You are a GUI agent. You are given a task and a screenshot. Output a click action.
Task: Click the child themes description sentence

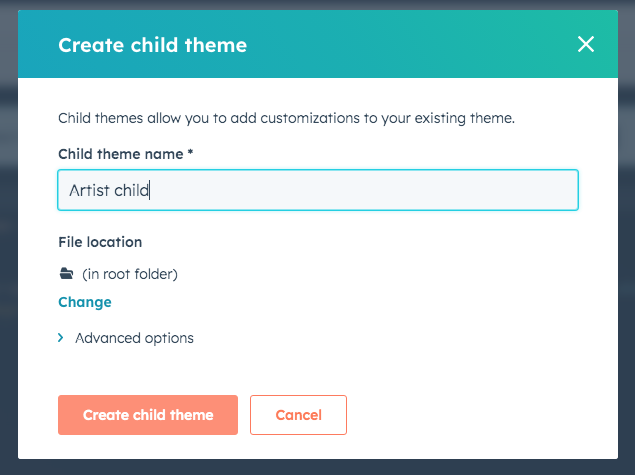[286, 118]
